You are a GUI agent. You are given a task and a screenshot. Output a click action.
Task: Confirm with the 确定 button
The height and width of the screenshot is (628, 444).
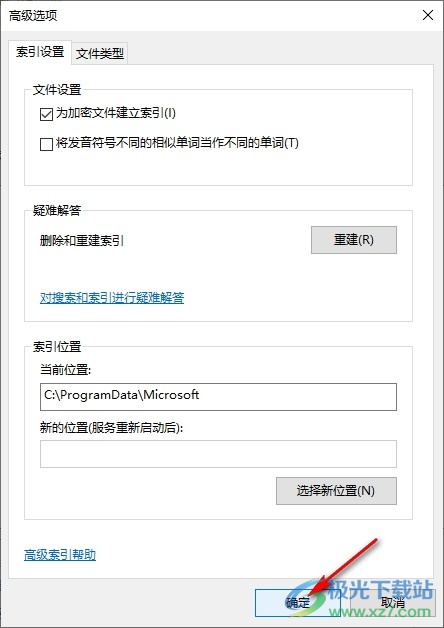point(297,603)
